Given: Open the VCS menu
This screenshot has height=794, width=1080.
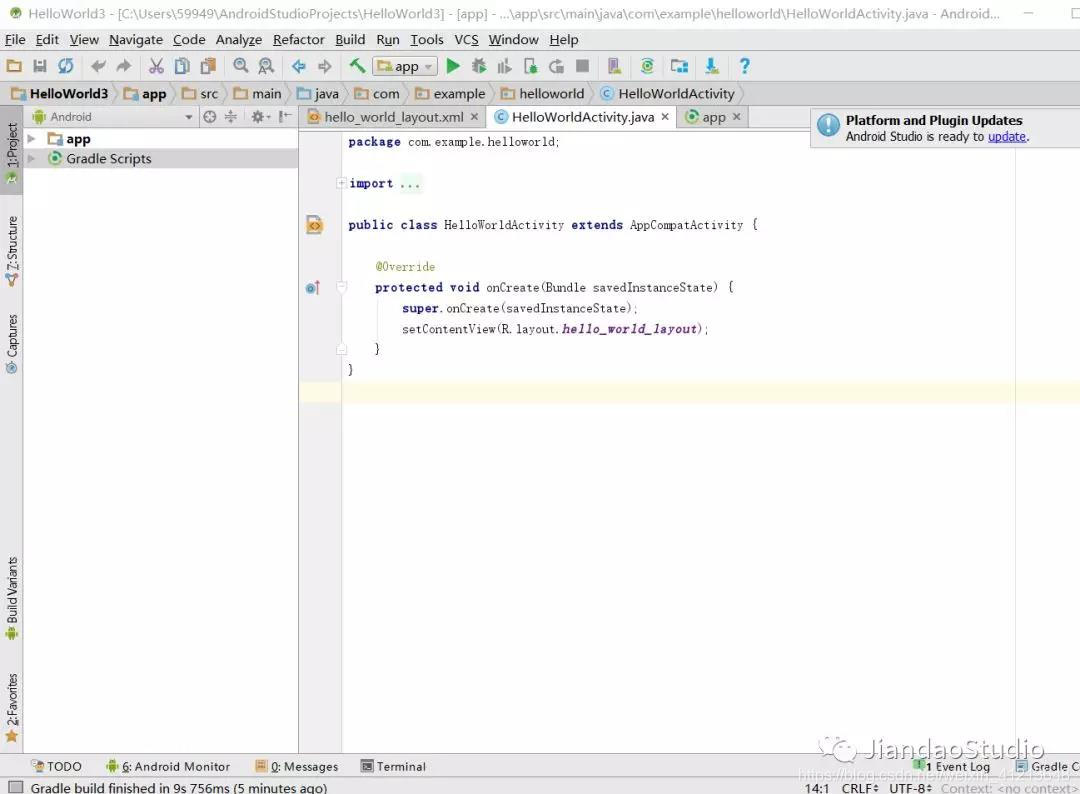Looking at the screenshot, I should (466, 40).
